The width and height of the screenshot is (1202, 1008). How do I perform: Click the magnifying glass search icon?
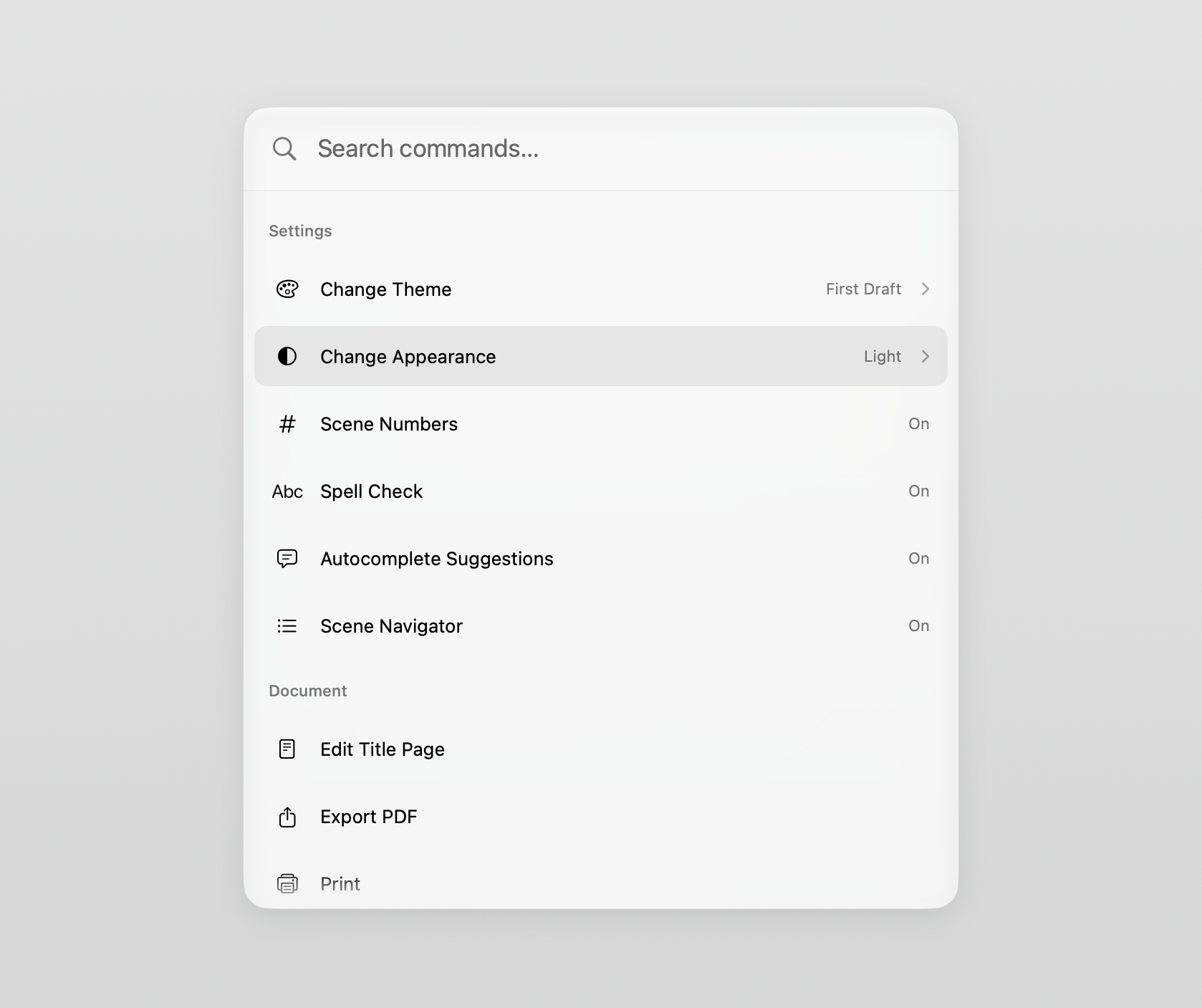click(x=284, y=149)
